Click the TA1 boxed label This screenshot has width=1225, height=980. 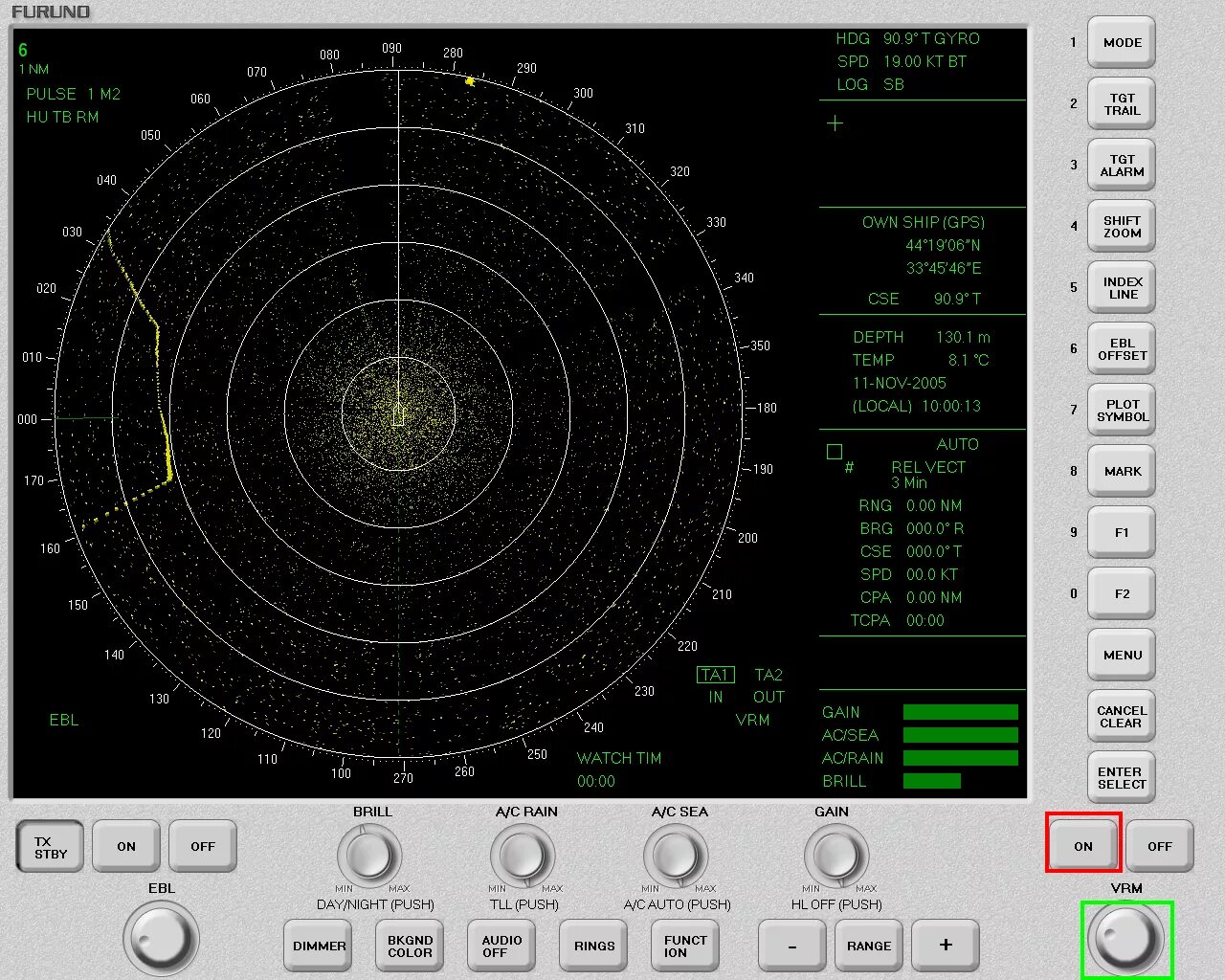(716, 675)
